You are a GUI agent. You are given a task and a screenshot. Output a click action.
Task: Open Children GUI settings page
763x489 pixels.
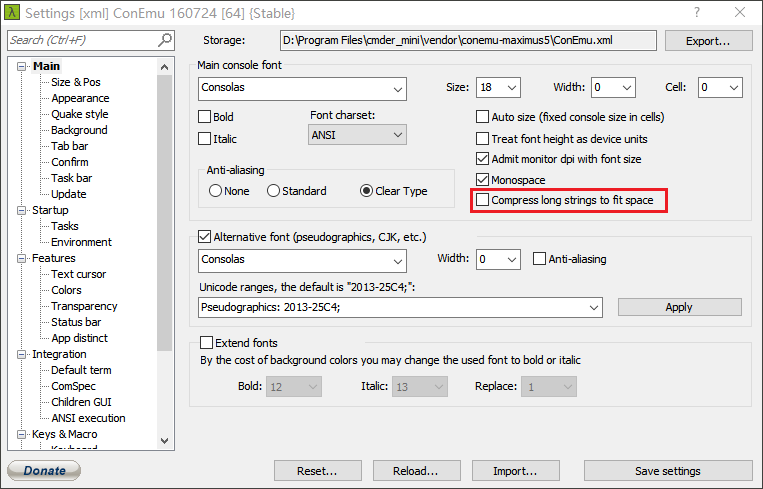tap(81, 402)
